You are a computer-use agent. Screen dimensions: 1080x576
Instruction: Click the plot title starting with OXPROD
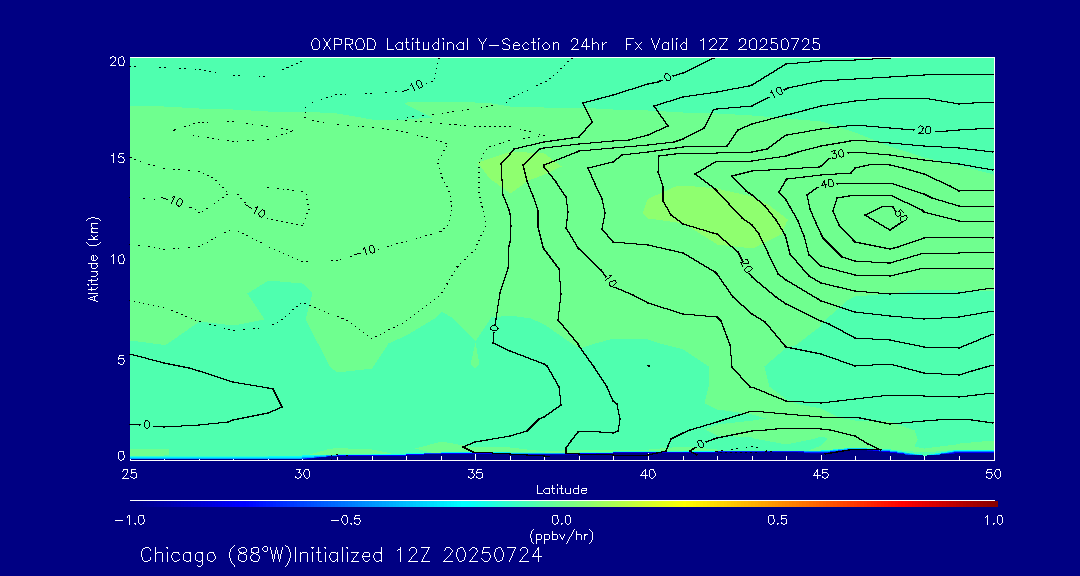point(566,44)
